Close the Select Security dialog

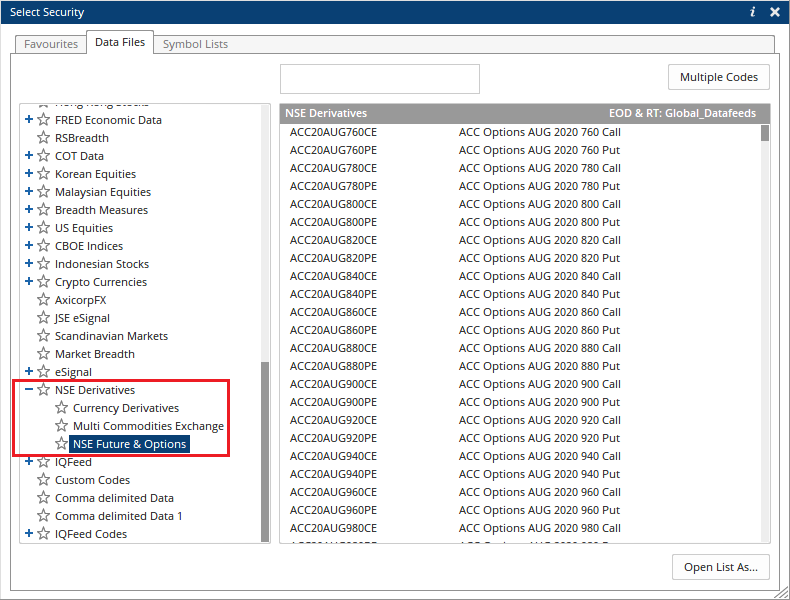tap(775, 12)
